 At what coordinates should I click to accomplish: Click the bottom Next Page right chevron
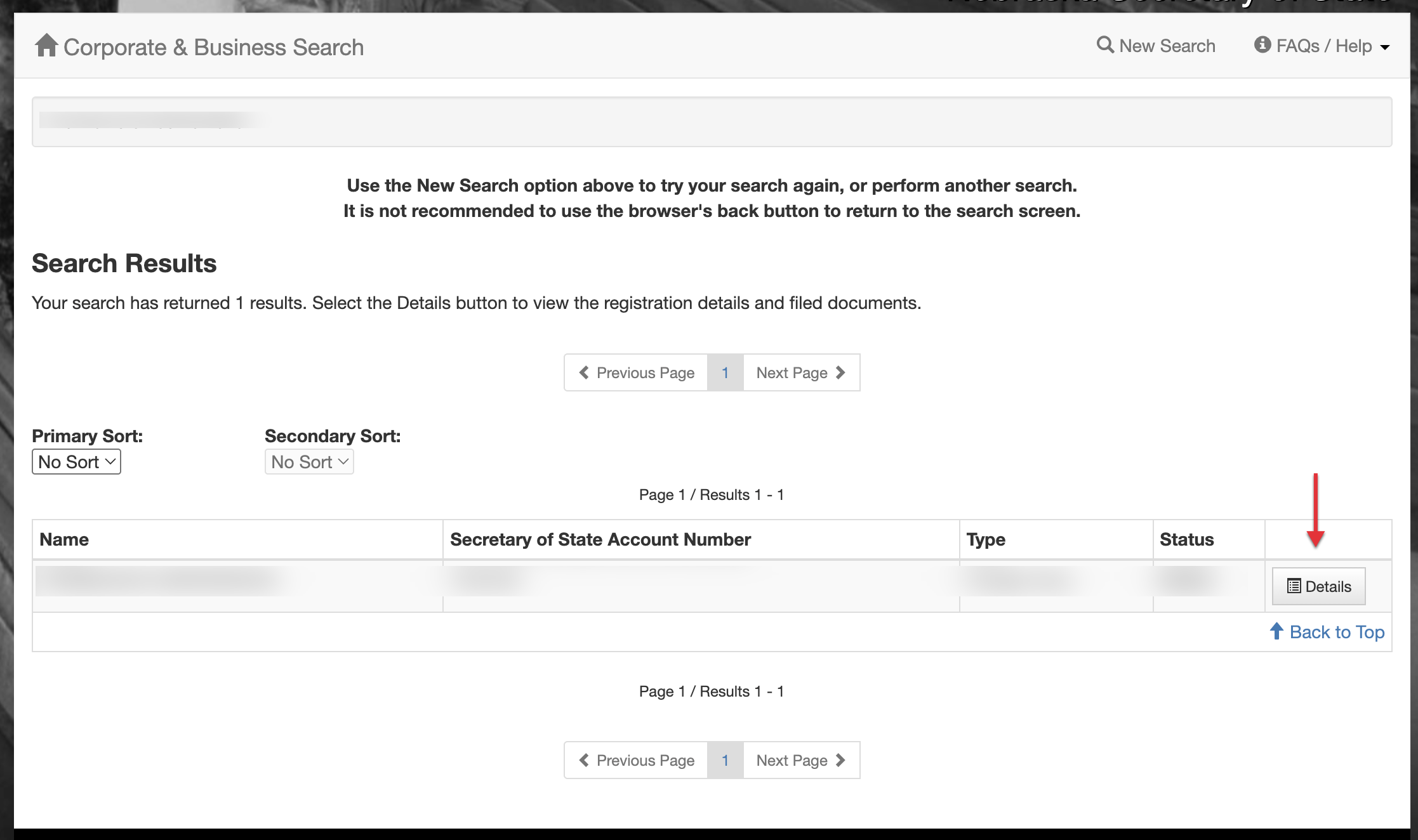841,760
